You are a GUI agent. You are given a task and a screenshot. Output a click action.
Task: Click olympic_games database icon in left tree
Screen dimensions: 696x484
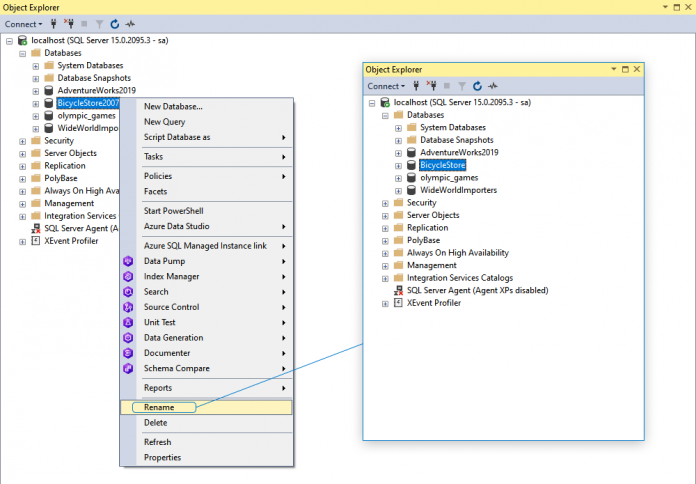(x=49, y=116)
